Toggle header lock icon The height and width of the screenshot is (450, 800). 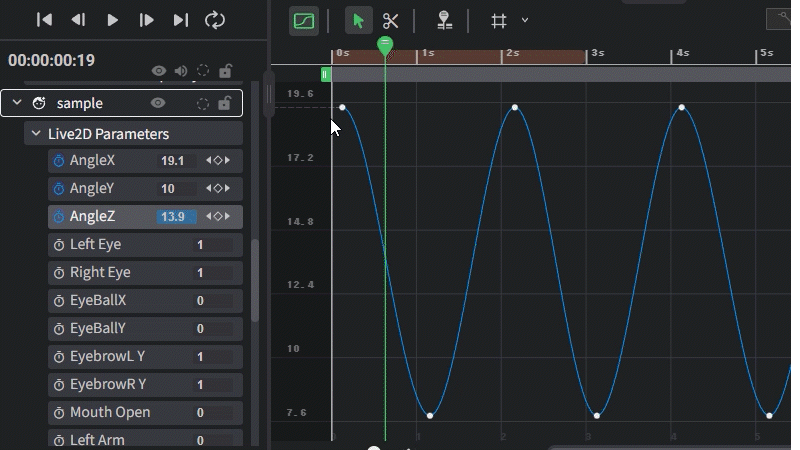[225, 70]
